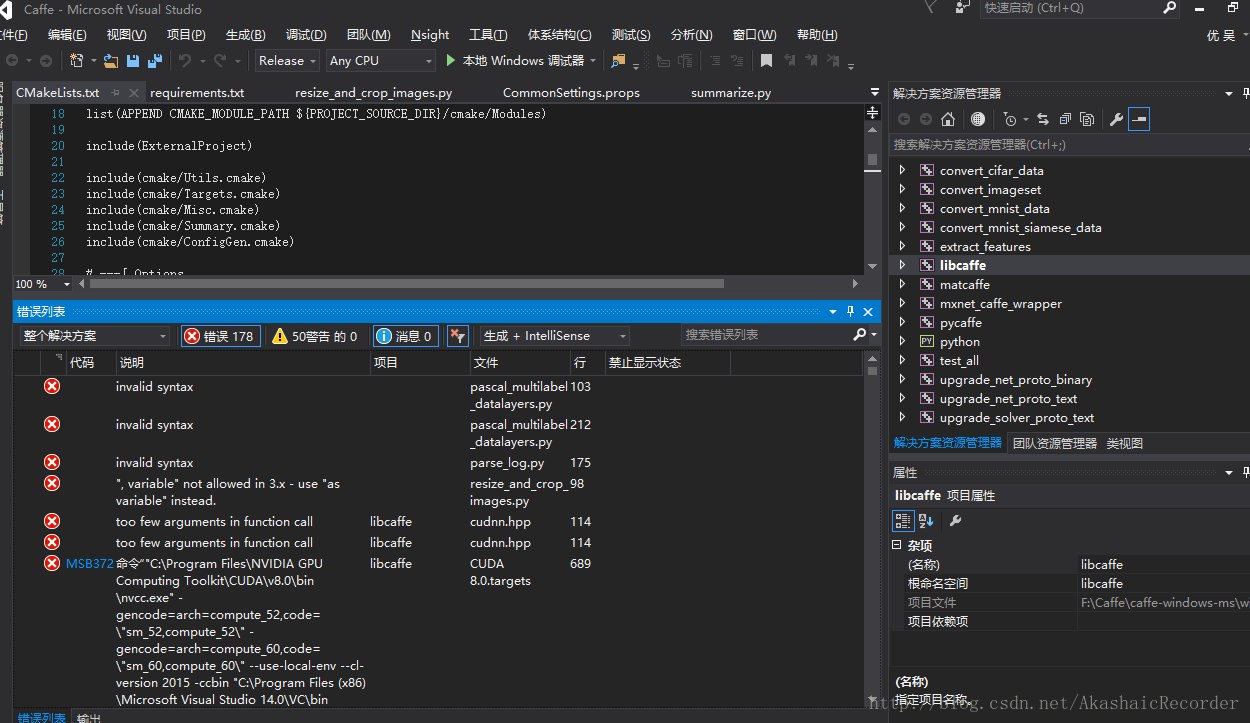Click the Save All icon
1250x723 pixels.
coord(154,61)
